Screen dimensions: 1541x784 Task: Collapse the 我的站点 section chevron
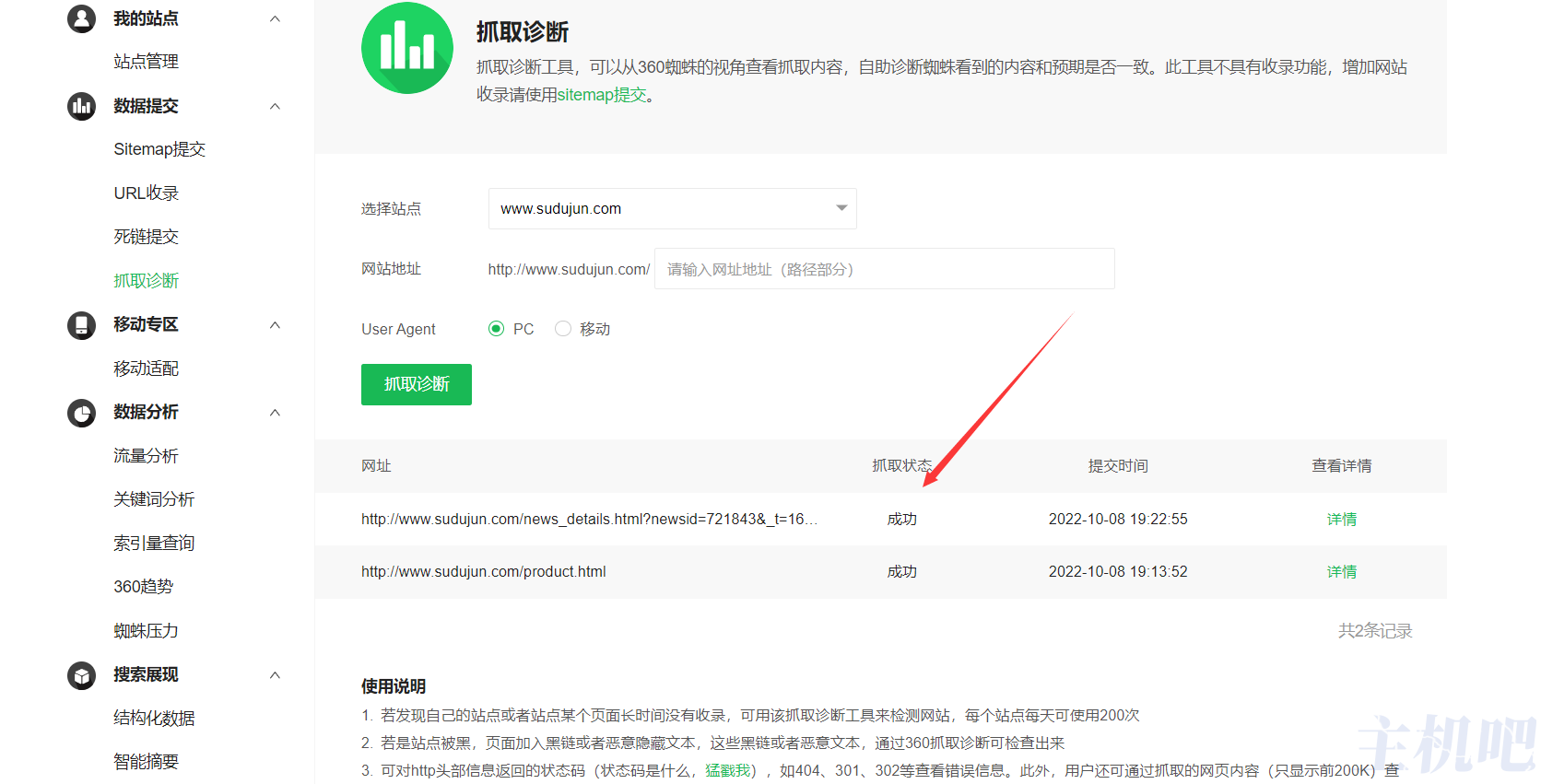[275, 18]
